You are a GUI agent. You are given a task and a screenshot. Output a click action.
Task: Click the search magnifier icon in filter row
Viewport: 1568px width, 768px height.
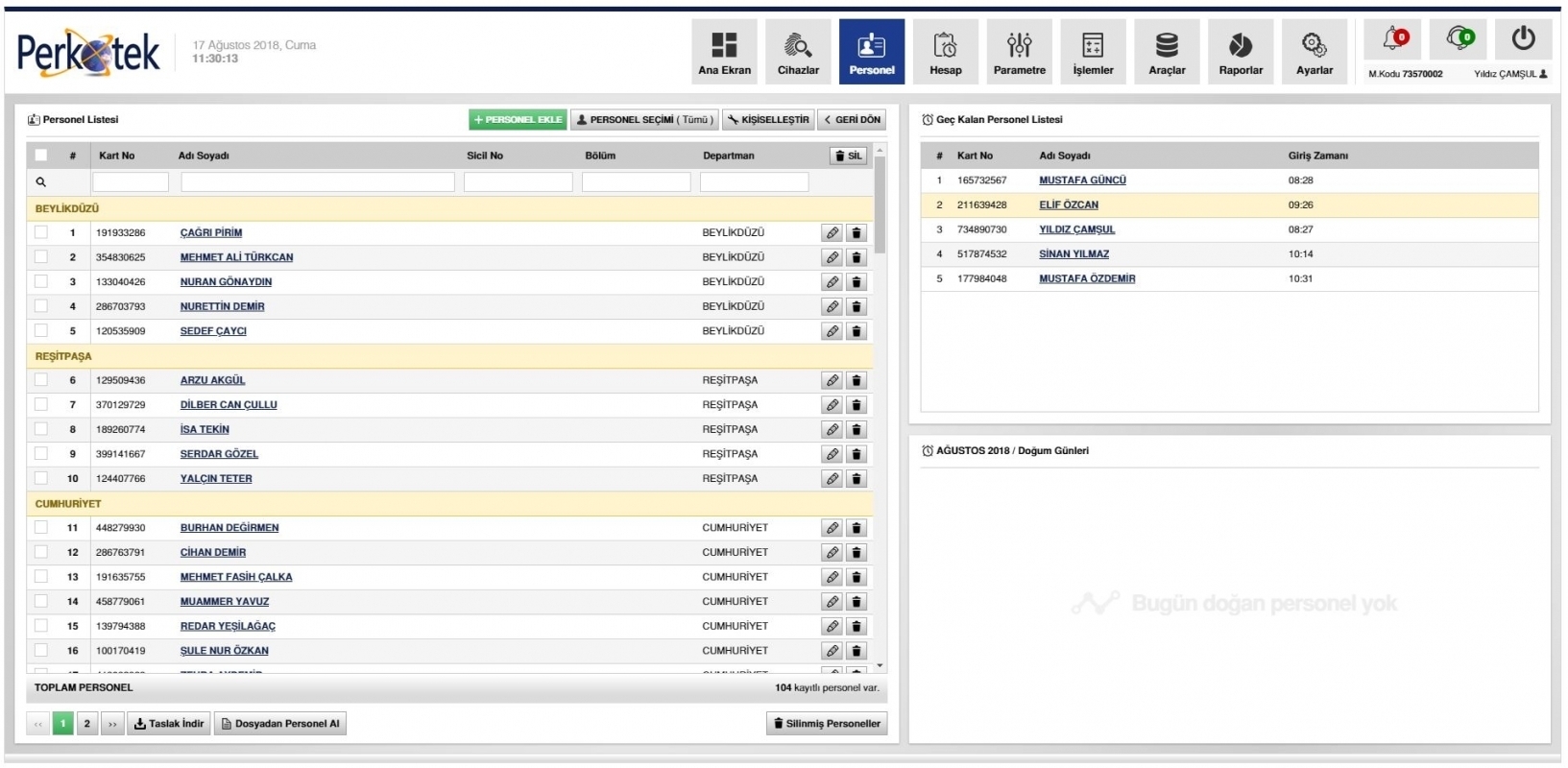click(x=41, y=182)
